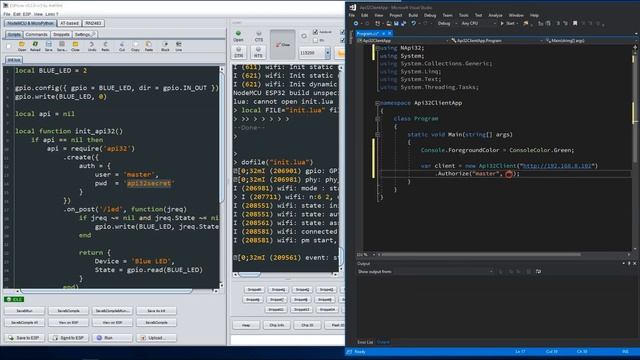This screenshot has width=640, height=360.
Task: Click the Start debugging play icon
Action: 502,24
